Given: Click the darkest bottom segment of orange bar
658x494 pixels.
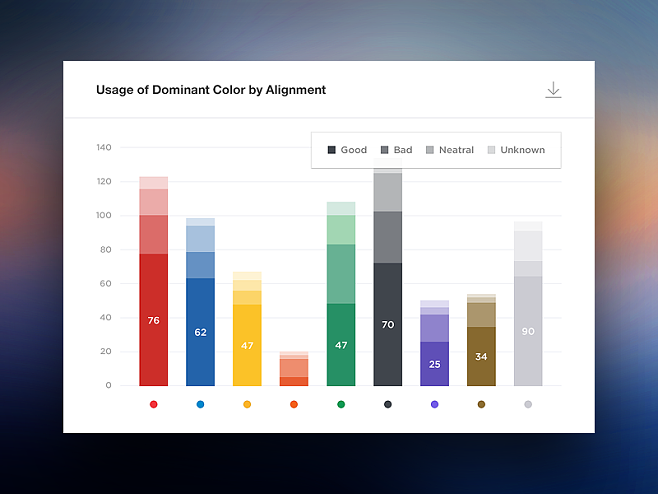Looking at the screenshot, I should point(294,381).
